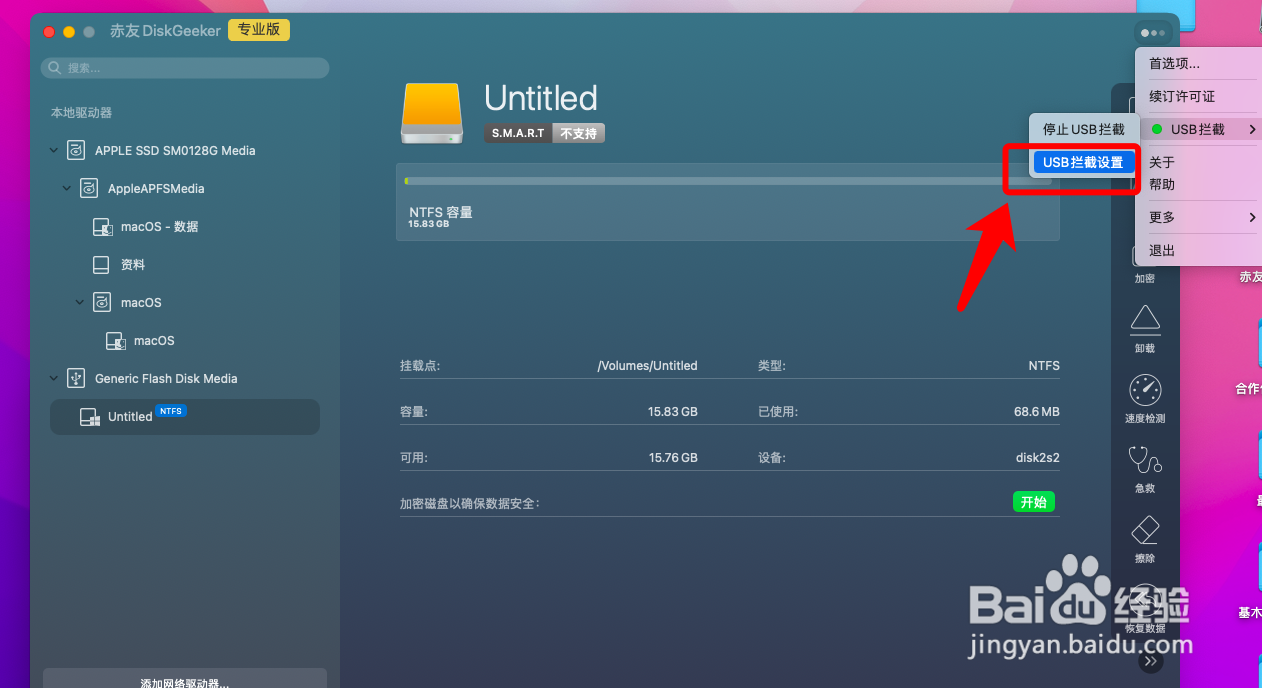
Task: Click the 15.83 GB capacity value
Action: point(672,411)
